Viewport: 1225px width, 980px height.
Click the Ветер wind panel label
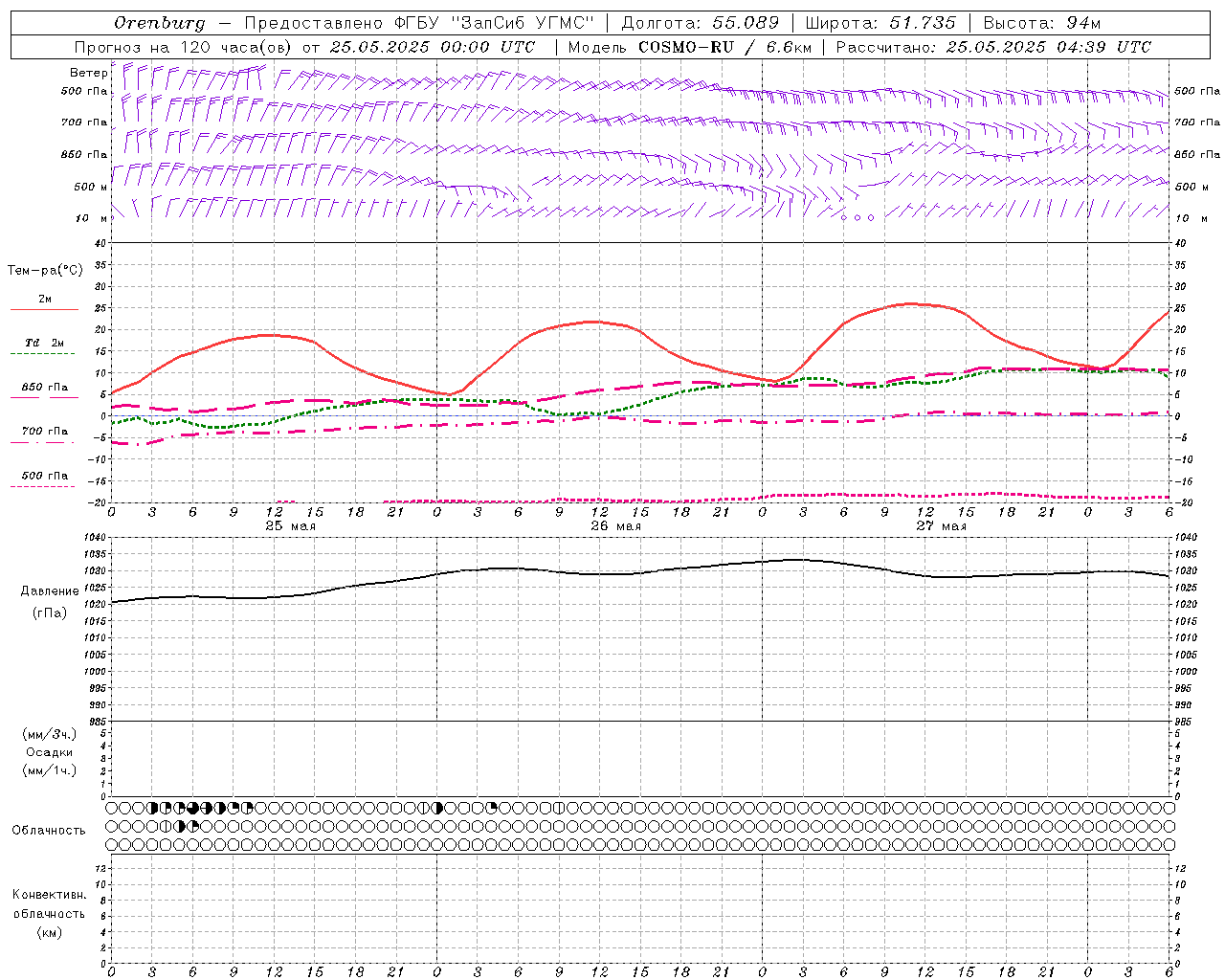coord(88,73)
